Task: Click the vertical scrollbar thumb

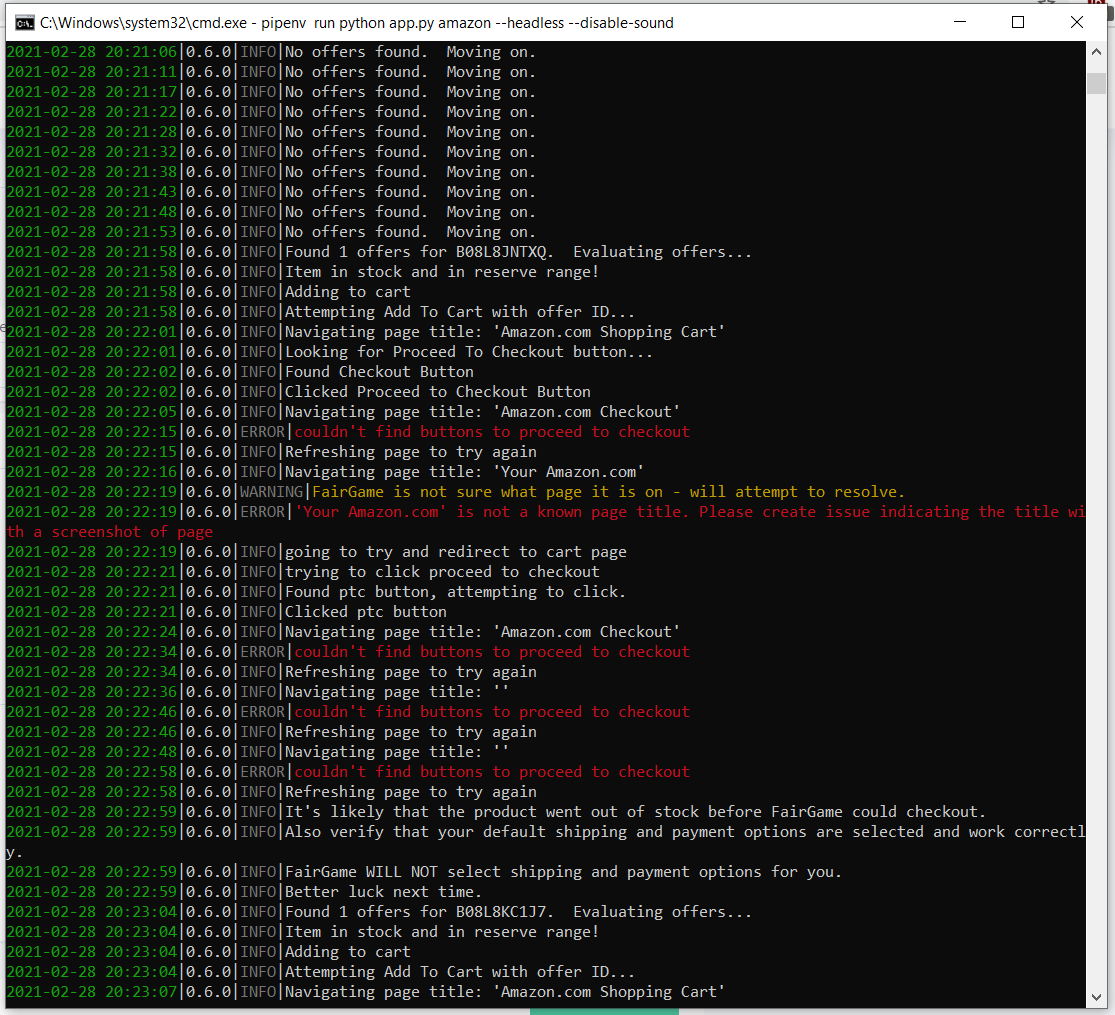Action: coord(1096,83)
